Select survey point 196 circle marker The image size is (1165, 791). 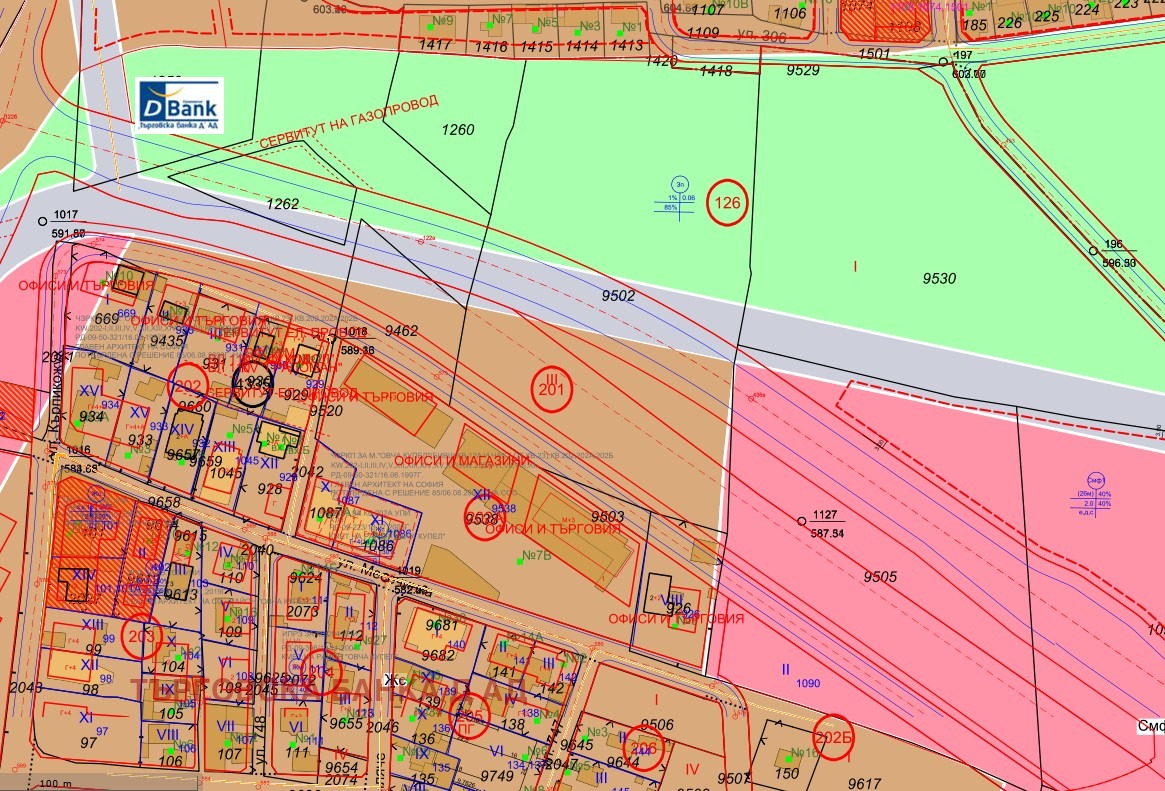click(1092, 250)
